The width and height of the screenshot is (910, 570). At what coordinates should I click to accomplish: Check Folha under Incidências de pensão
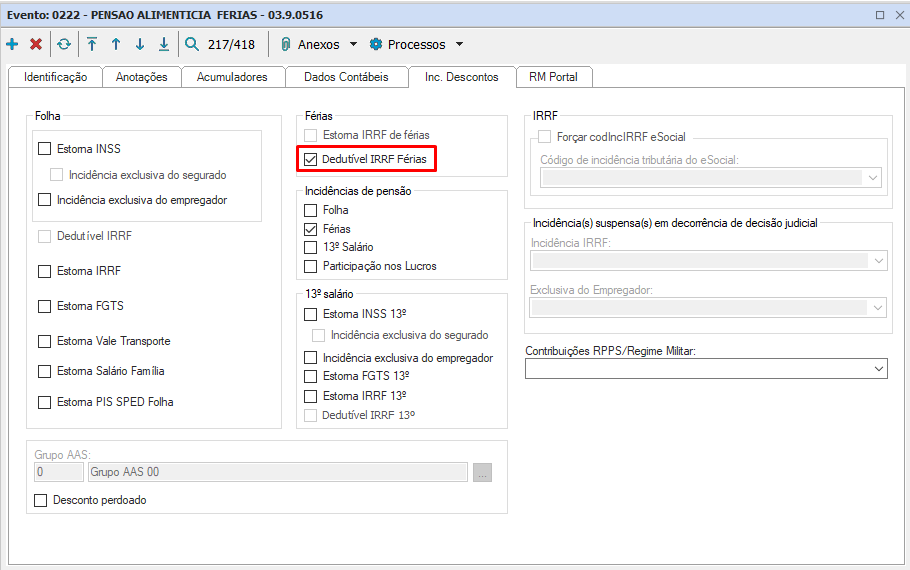[310, 210]
